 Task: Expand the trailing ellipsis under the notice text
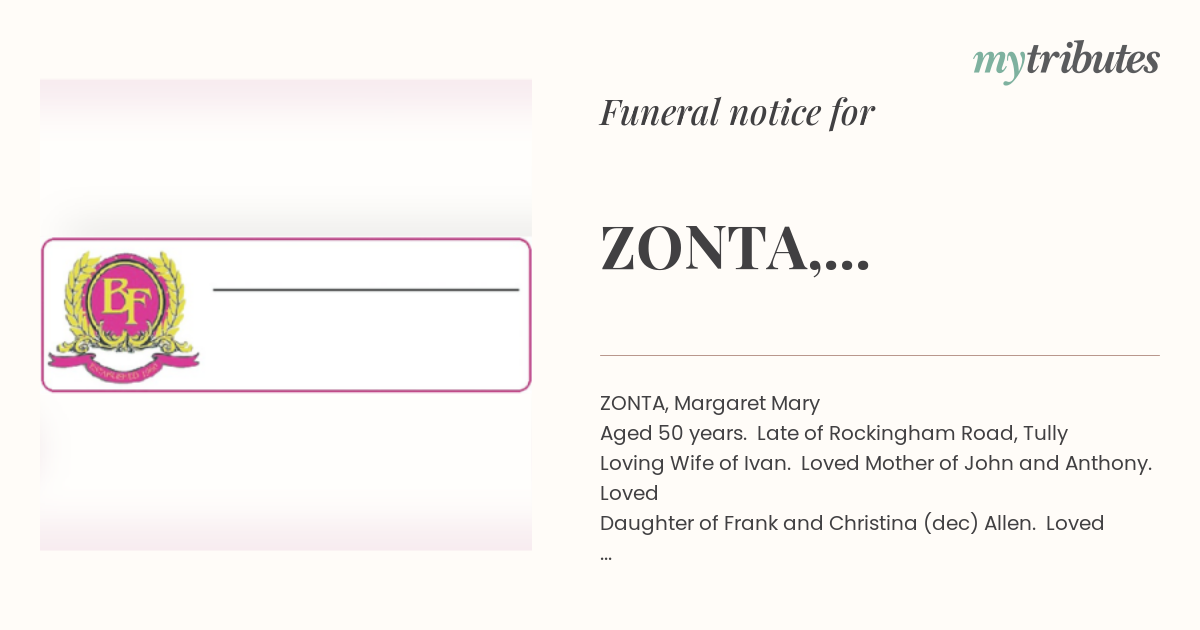[x=606, y=554]
